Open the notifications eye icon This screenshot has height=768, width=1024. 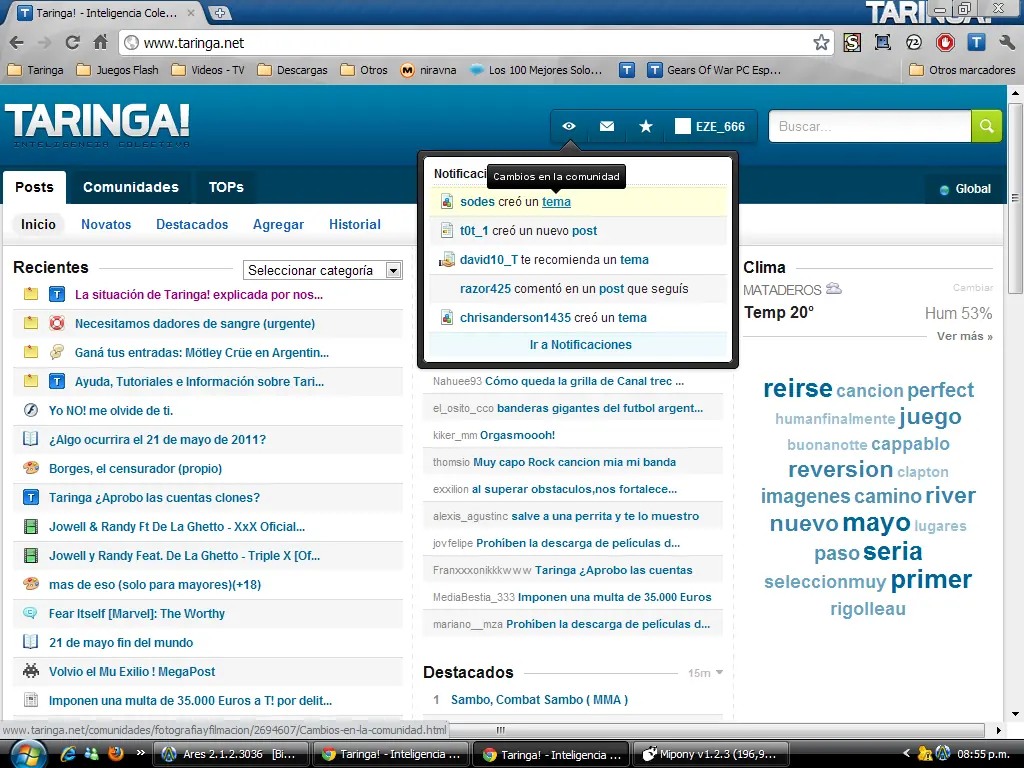pos(569,126)
